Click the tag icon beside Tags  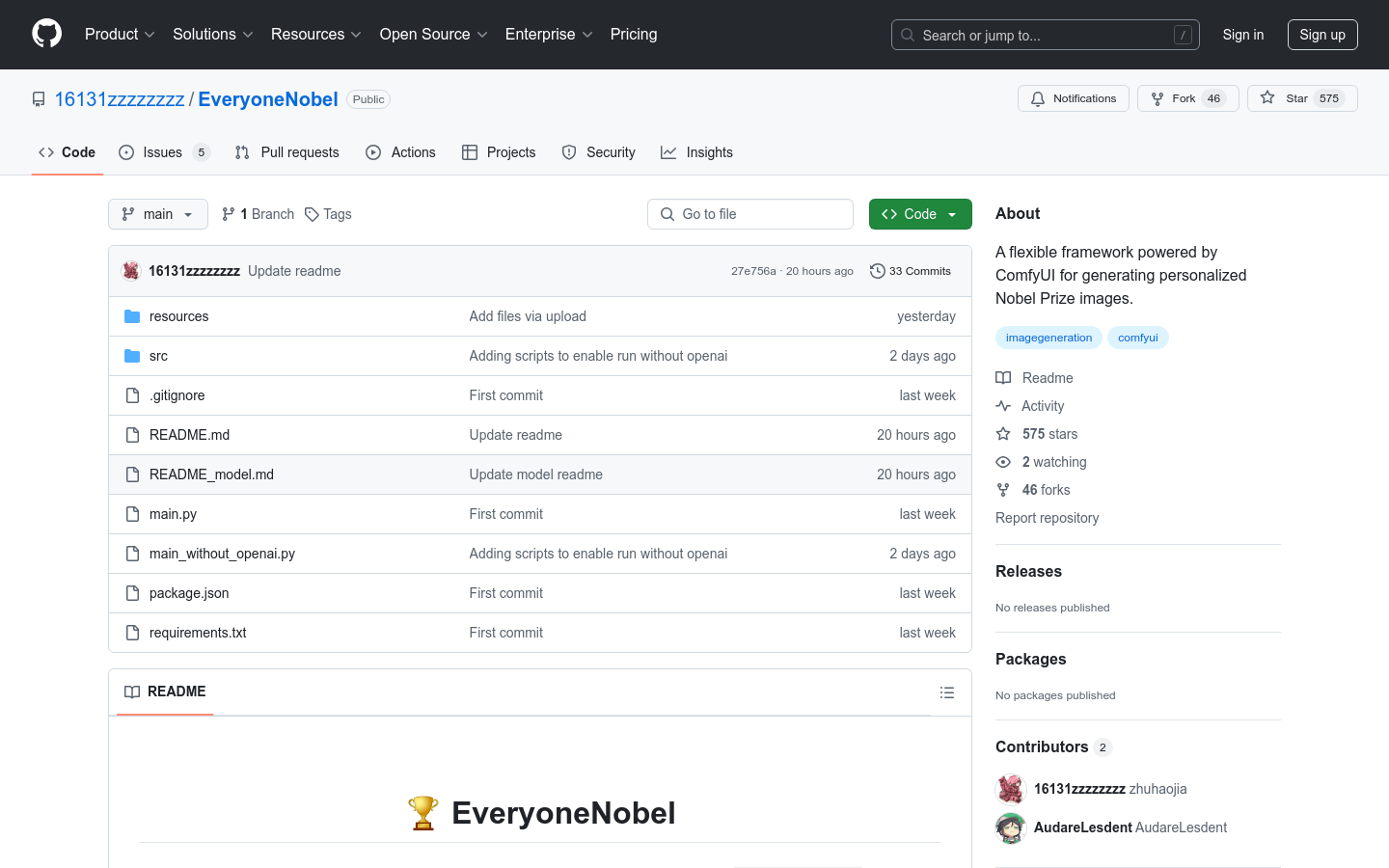coord(312,214)
